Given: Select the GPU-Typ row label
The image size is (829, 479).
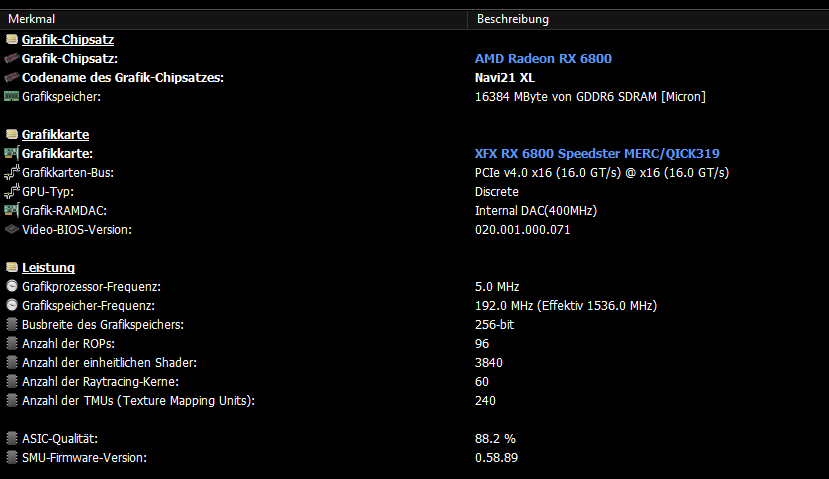Looking at the screenshot, I should point(48,192).
